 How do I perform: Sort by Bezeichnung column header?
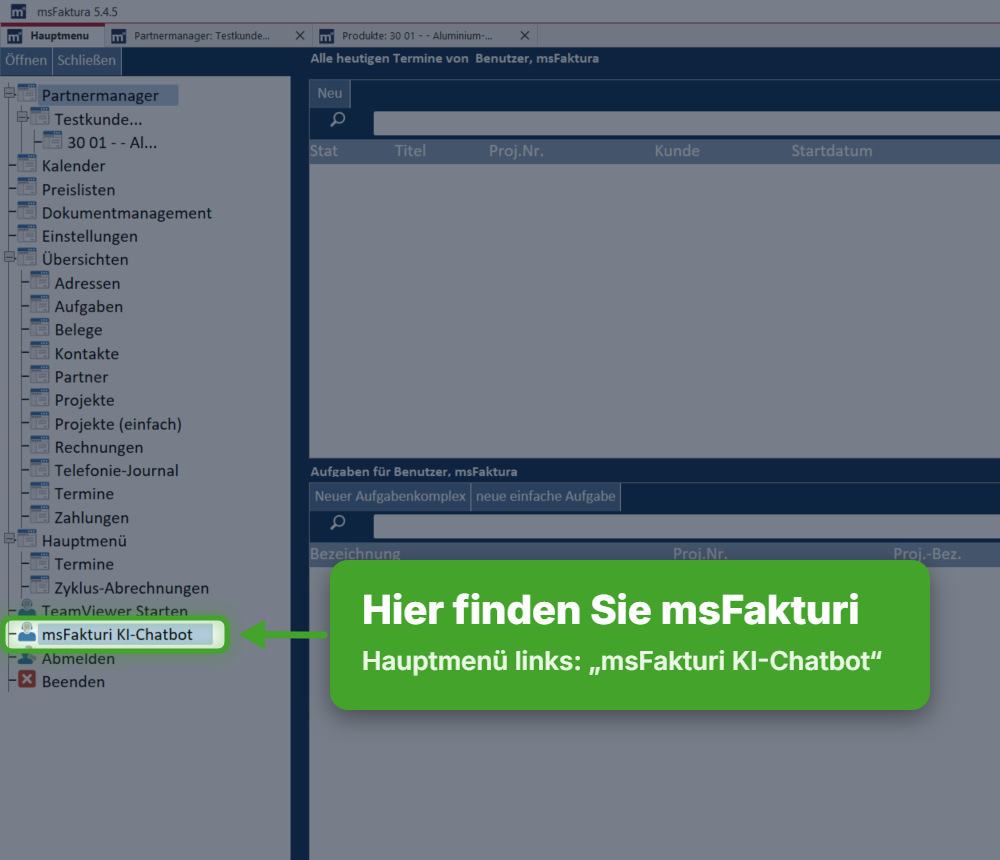355,553
